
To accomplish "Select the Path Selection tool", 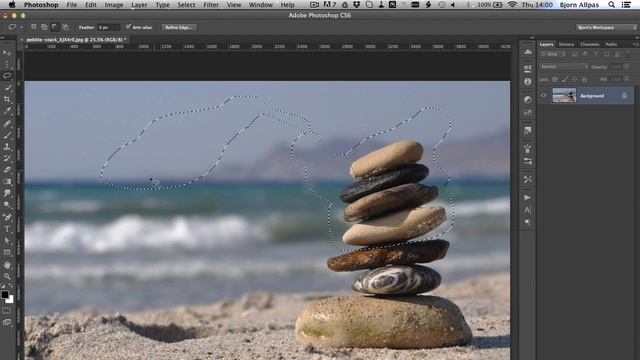I will click(x=7, y=241).
